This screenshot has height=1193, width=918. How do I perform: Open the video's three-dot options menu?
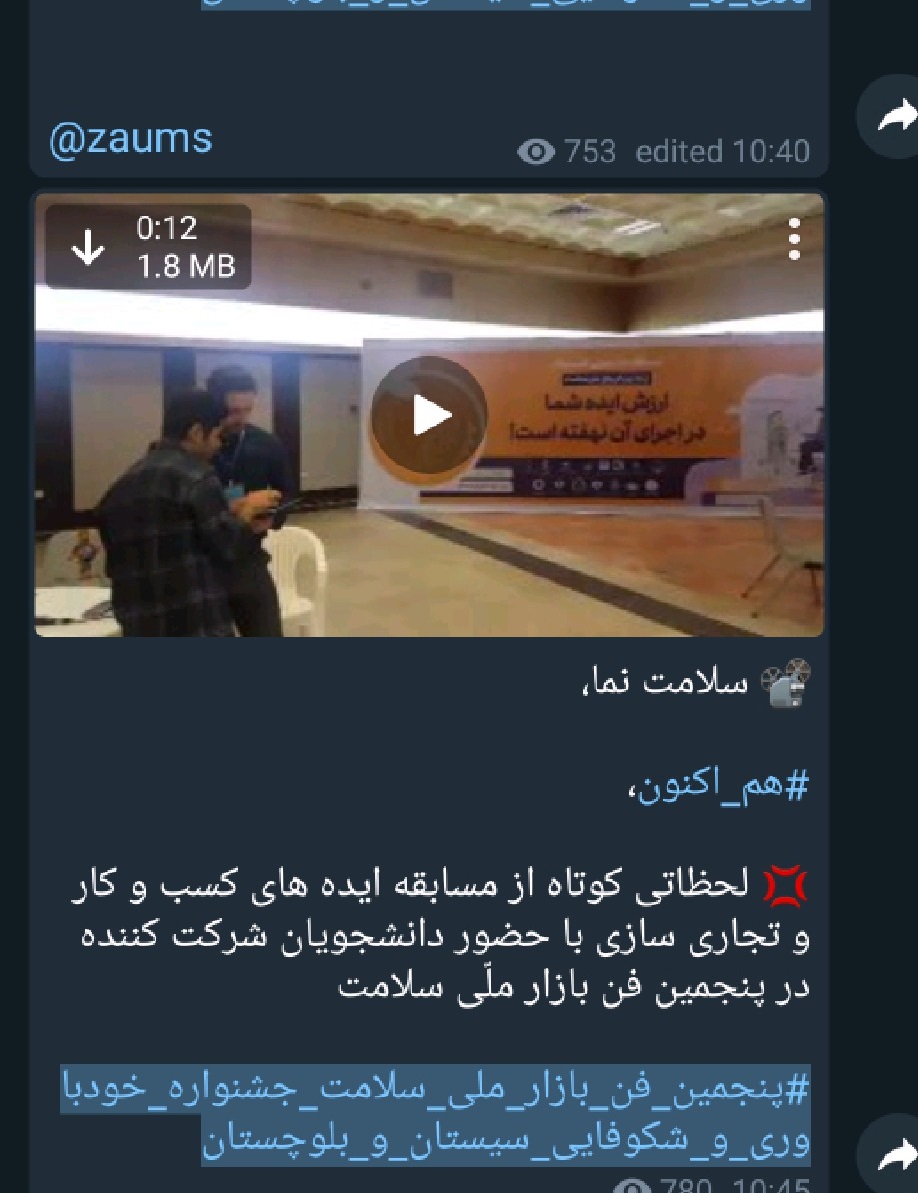click(794, 240)
